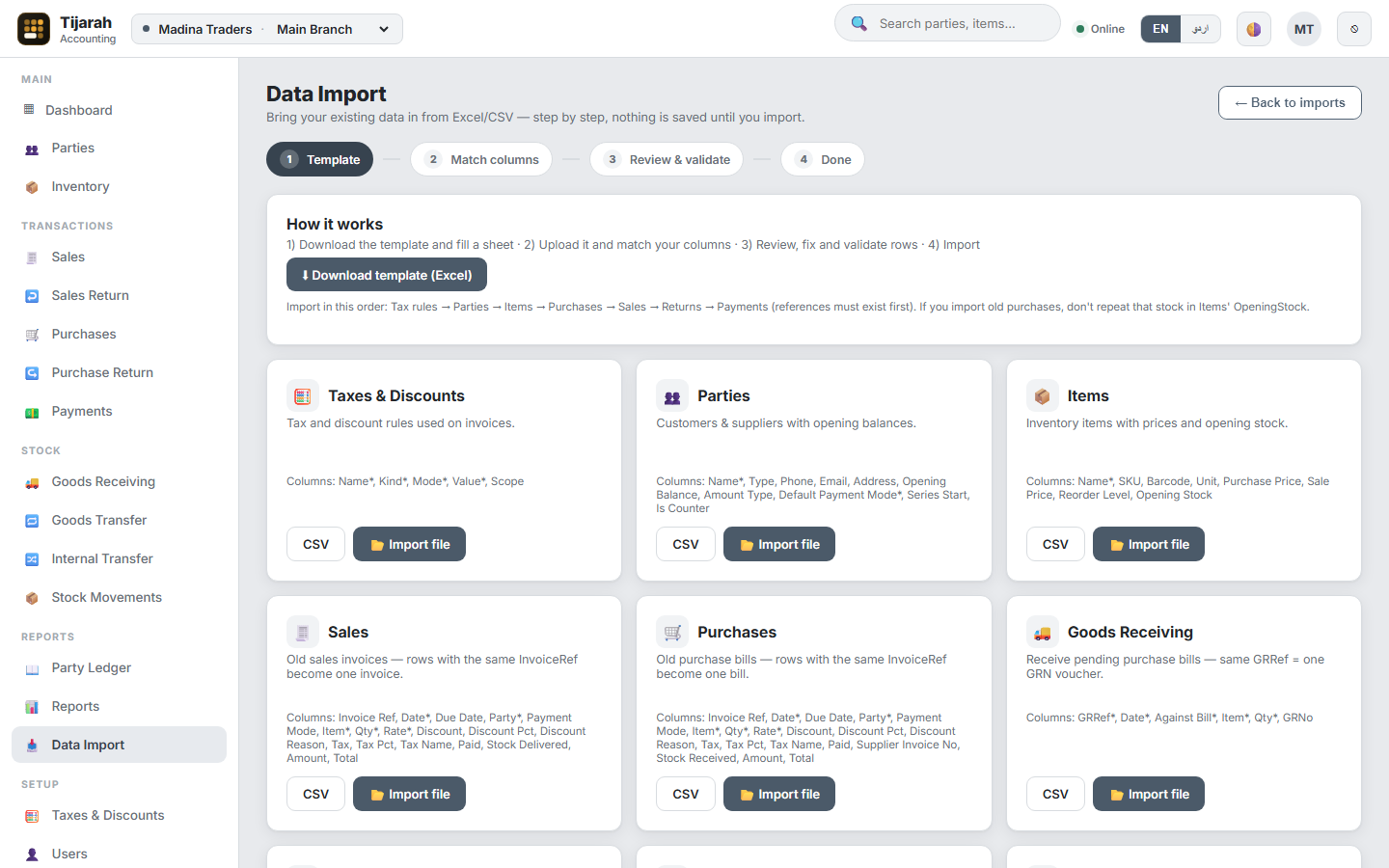Import file for the Parties card

point(779,544)
